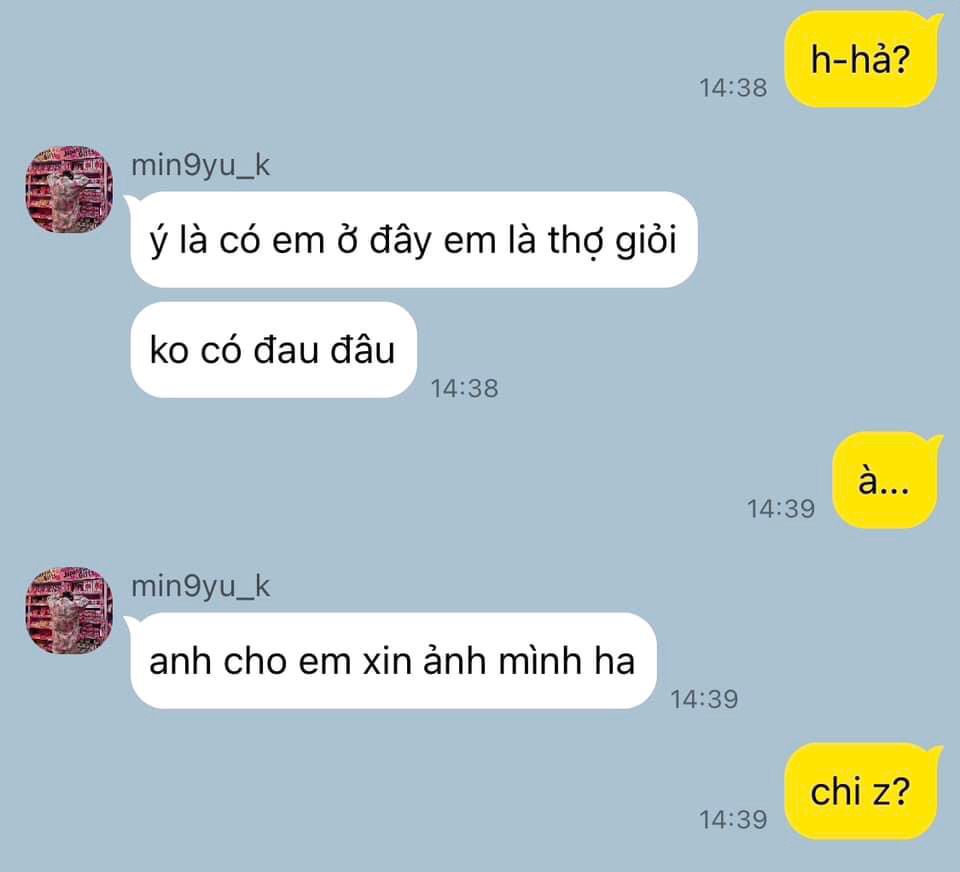
Task: Open min9yu_k's avatar beside 'xin ảnh' message
Action: [x=69, y=611]
